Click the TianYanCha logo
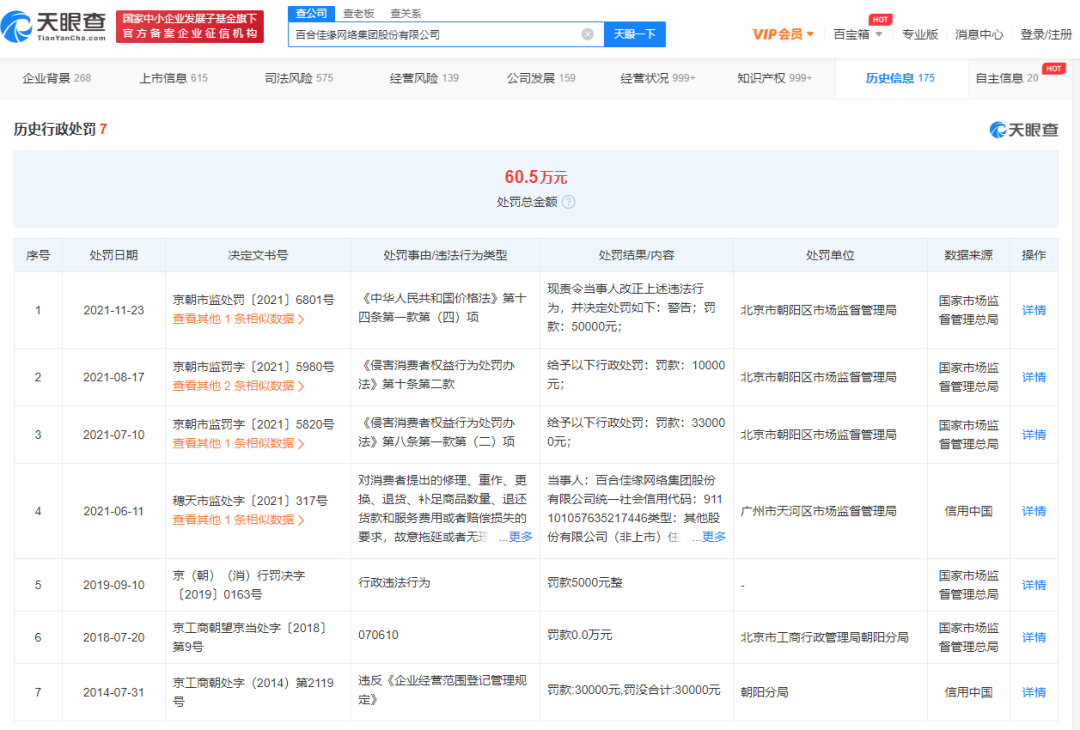1080x730 pixels. (x=54, y=26)
